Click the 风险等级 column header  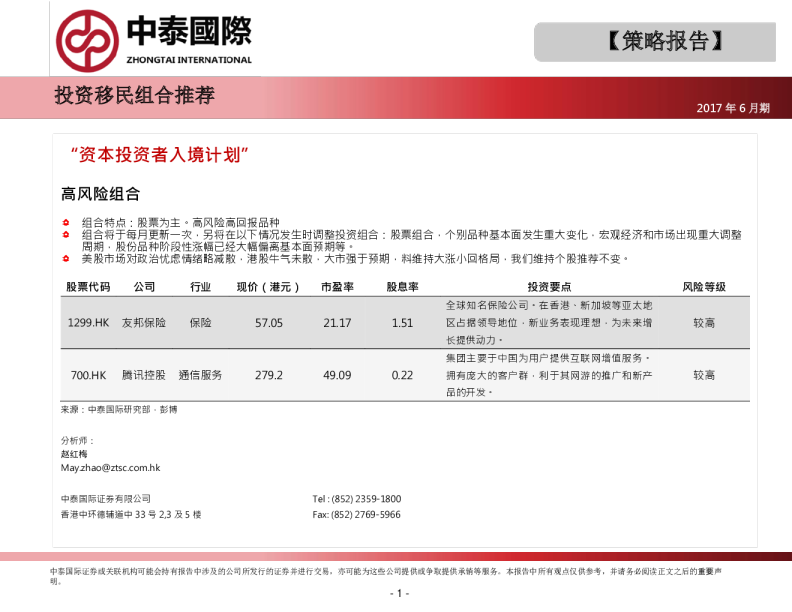point(703,287)
